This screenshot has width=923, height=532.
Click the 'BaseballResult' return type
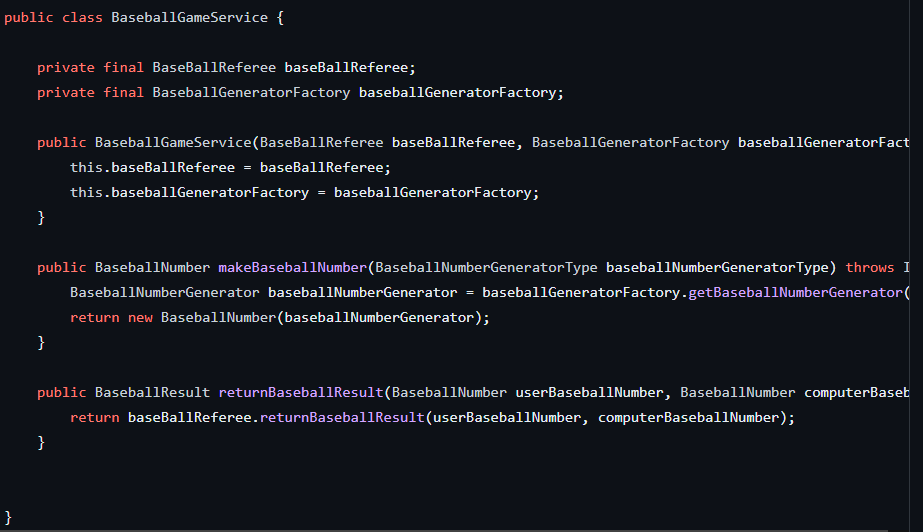(152, 393)
